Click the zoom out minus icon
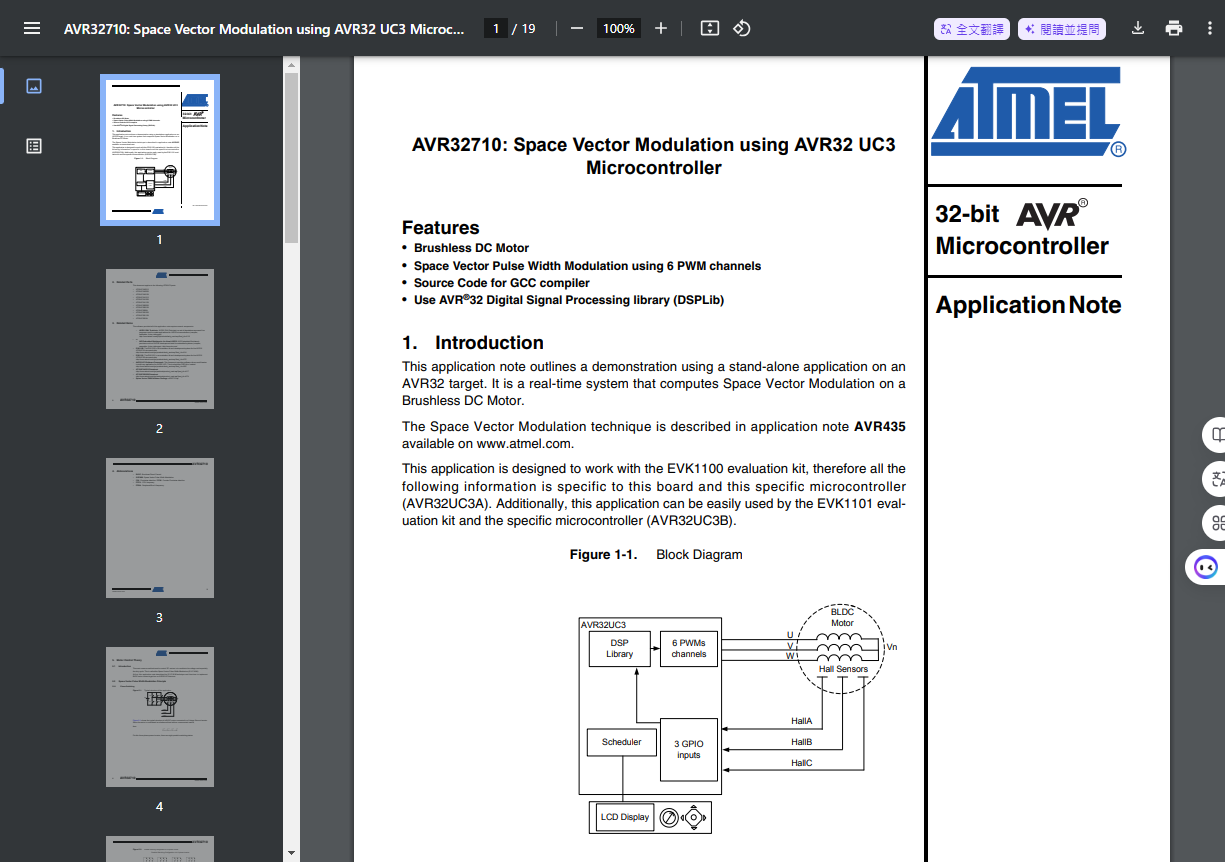 [x=577, y=28]
